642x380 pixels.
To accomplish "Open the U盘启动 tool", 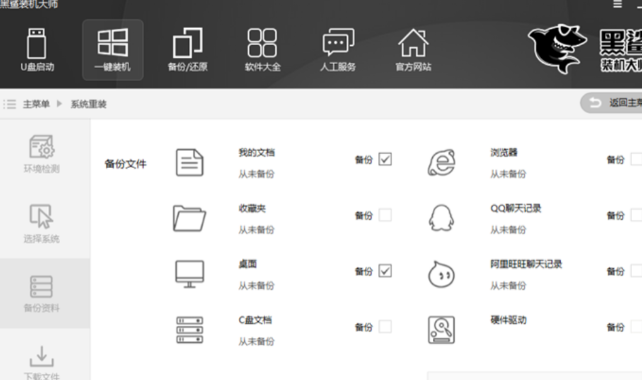I will tap(37, 50).
